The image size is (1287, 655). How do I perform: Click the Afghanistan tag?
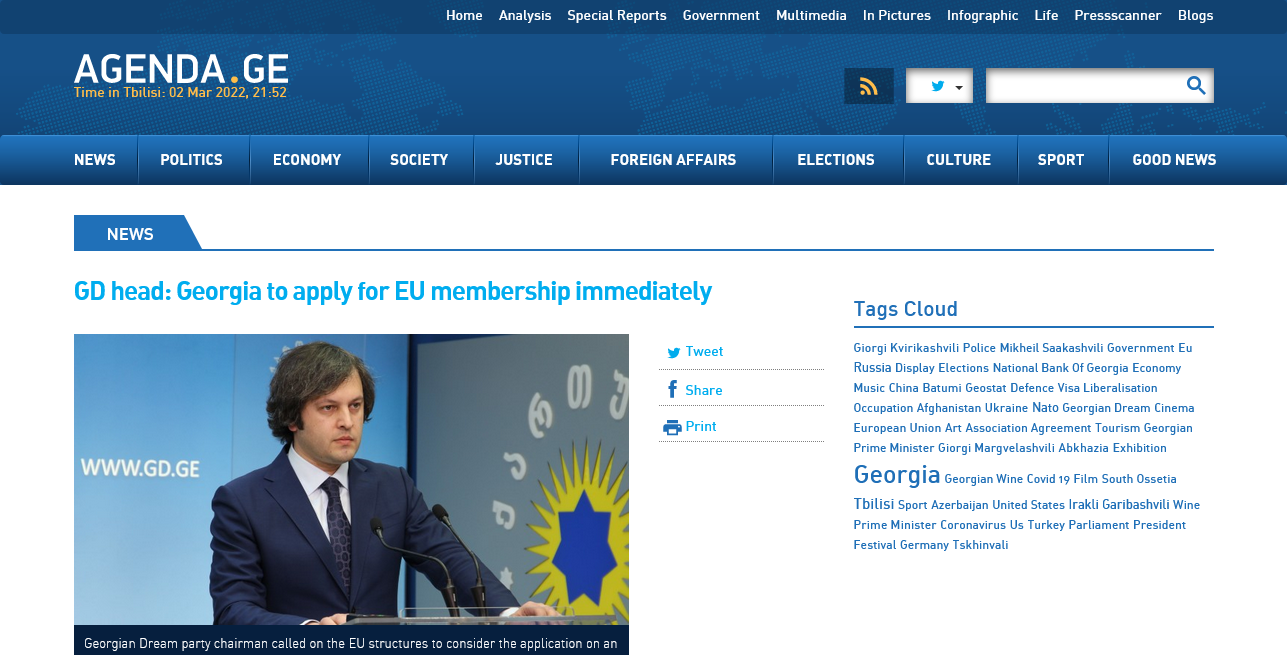(949, 408)
